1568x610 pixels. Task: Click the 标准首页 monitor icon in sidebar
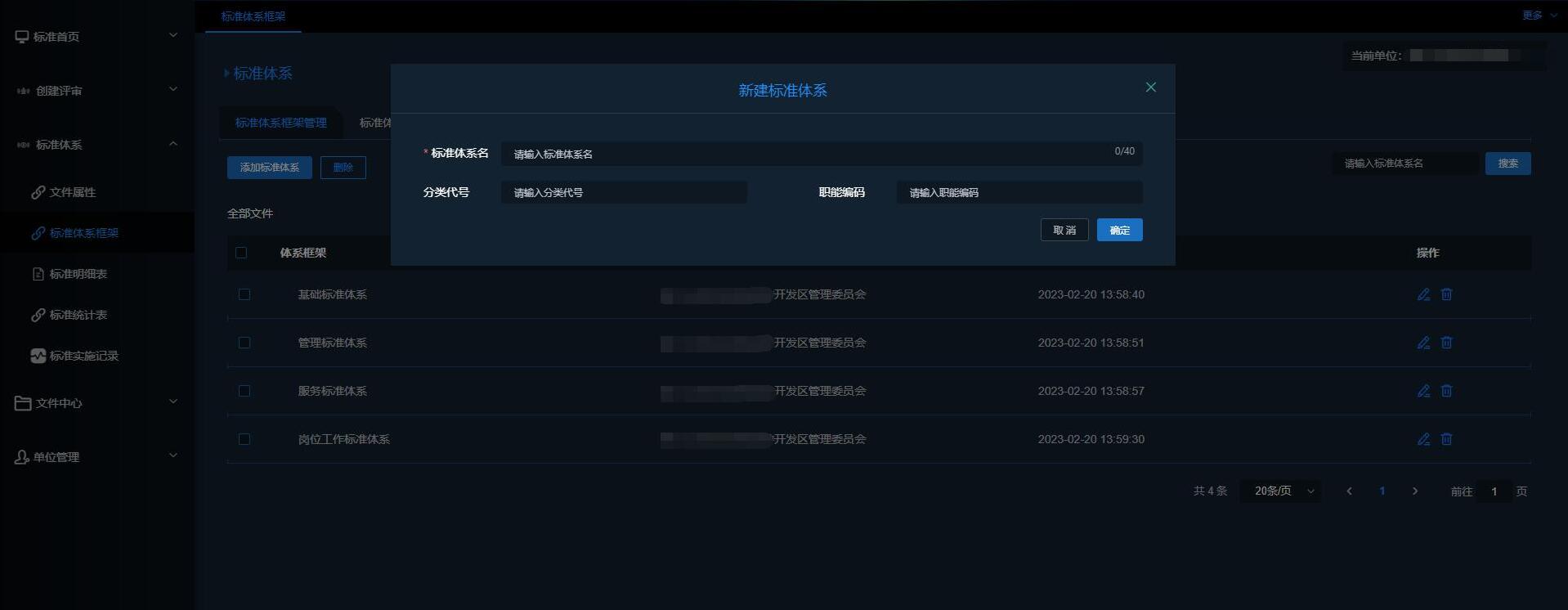tap(22, 37)
